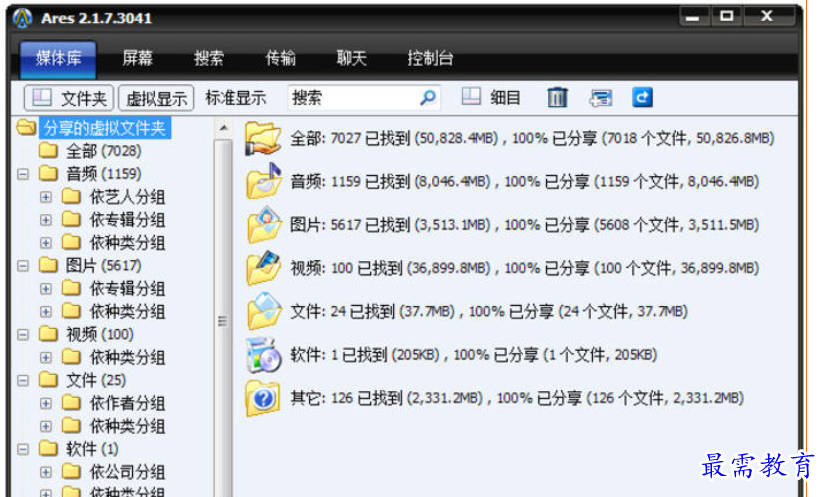The width and height of the screenshot is (823, 497).
Task: Expand 依种类分组 under 文件
Action: click(46, 426)
